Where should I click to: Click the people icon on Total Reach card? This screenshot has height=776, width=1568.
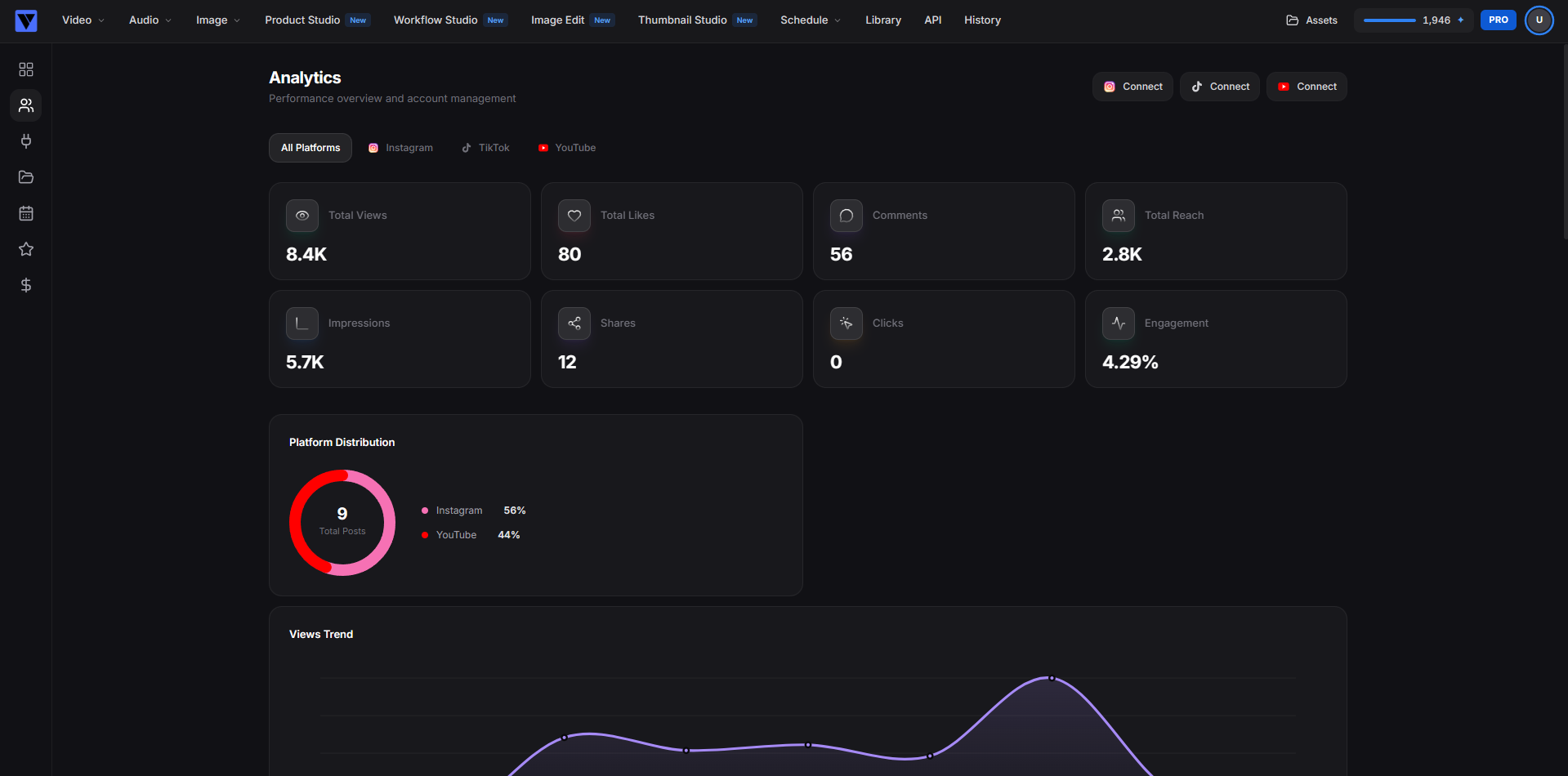coord(1119,216)
